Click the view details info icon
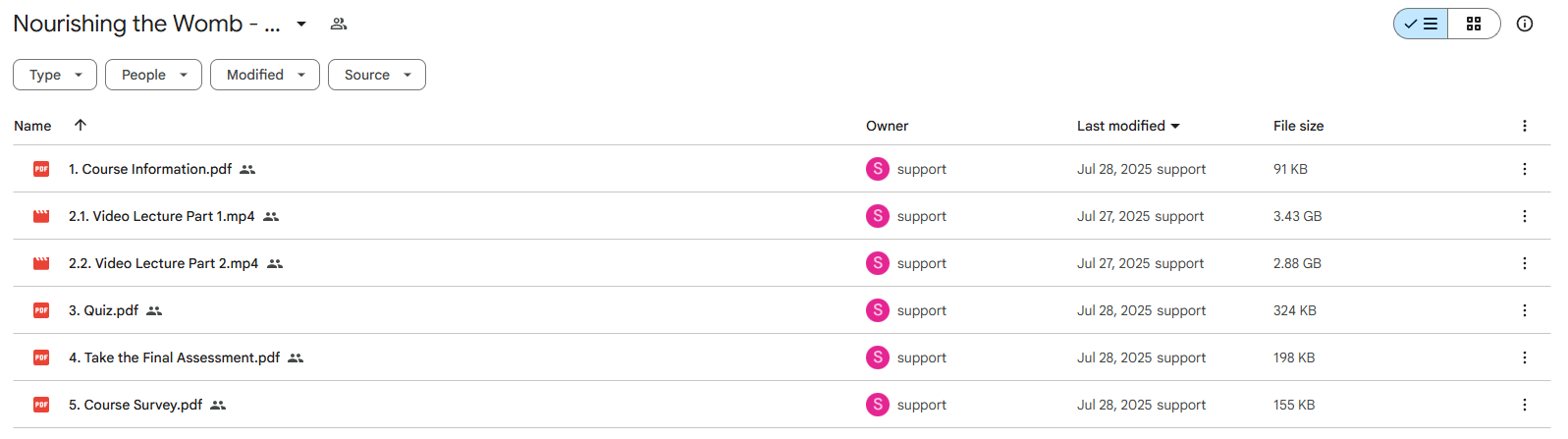1568x439 pixels. tap(1525, 24)
